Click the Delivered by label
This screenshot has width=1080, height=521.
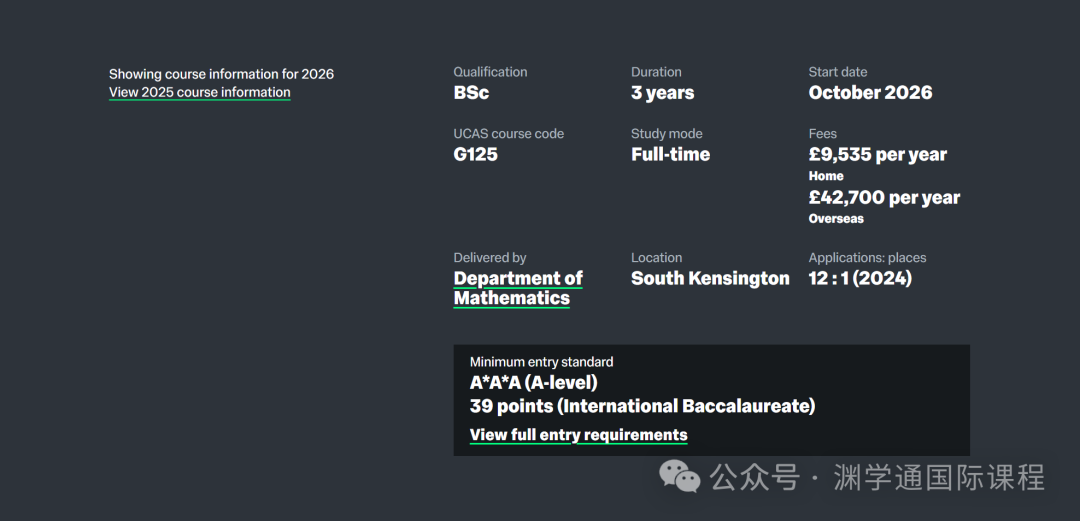click(489, 258)
